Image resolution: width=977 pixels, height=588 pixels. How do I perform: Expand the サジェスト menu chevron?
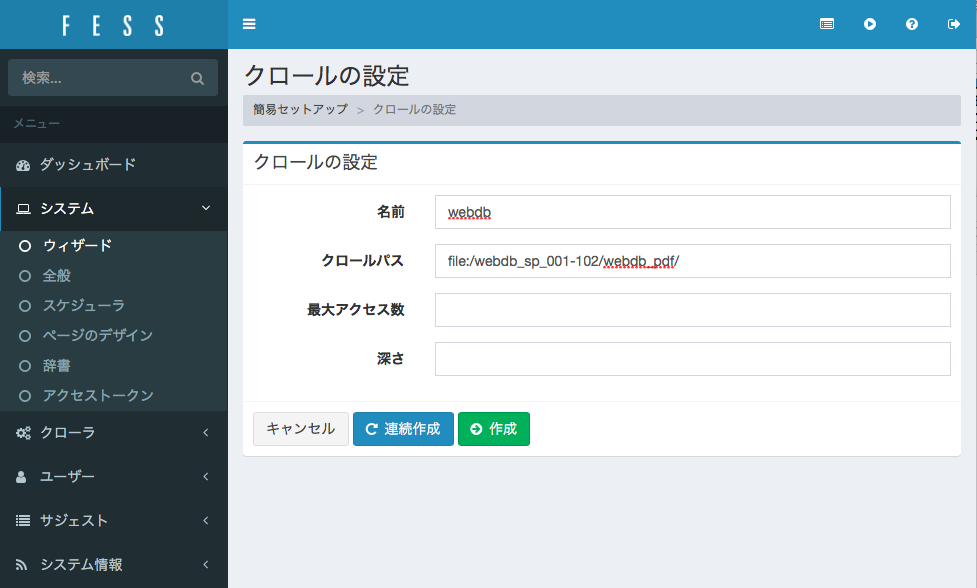point(206,520)
